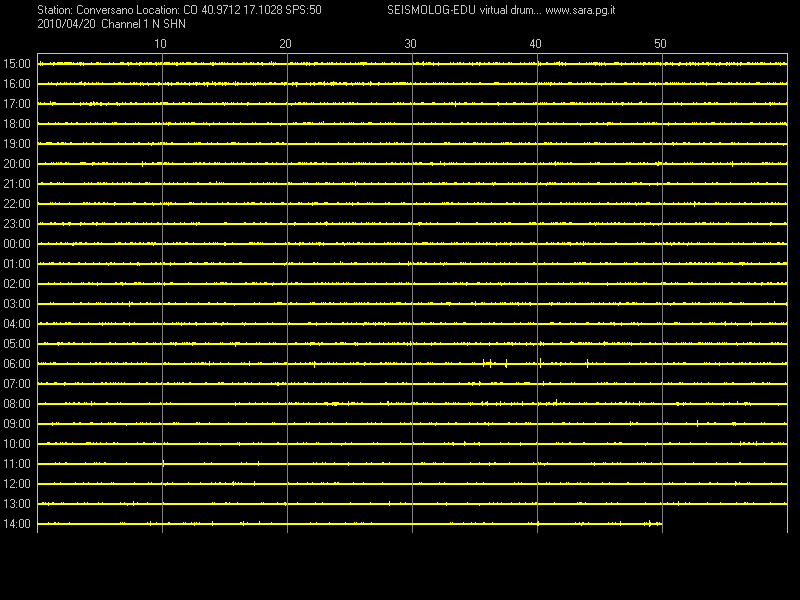Click the 19:00 hour label

coord(17,144)
